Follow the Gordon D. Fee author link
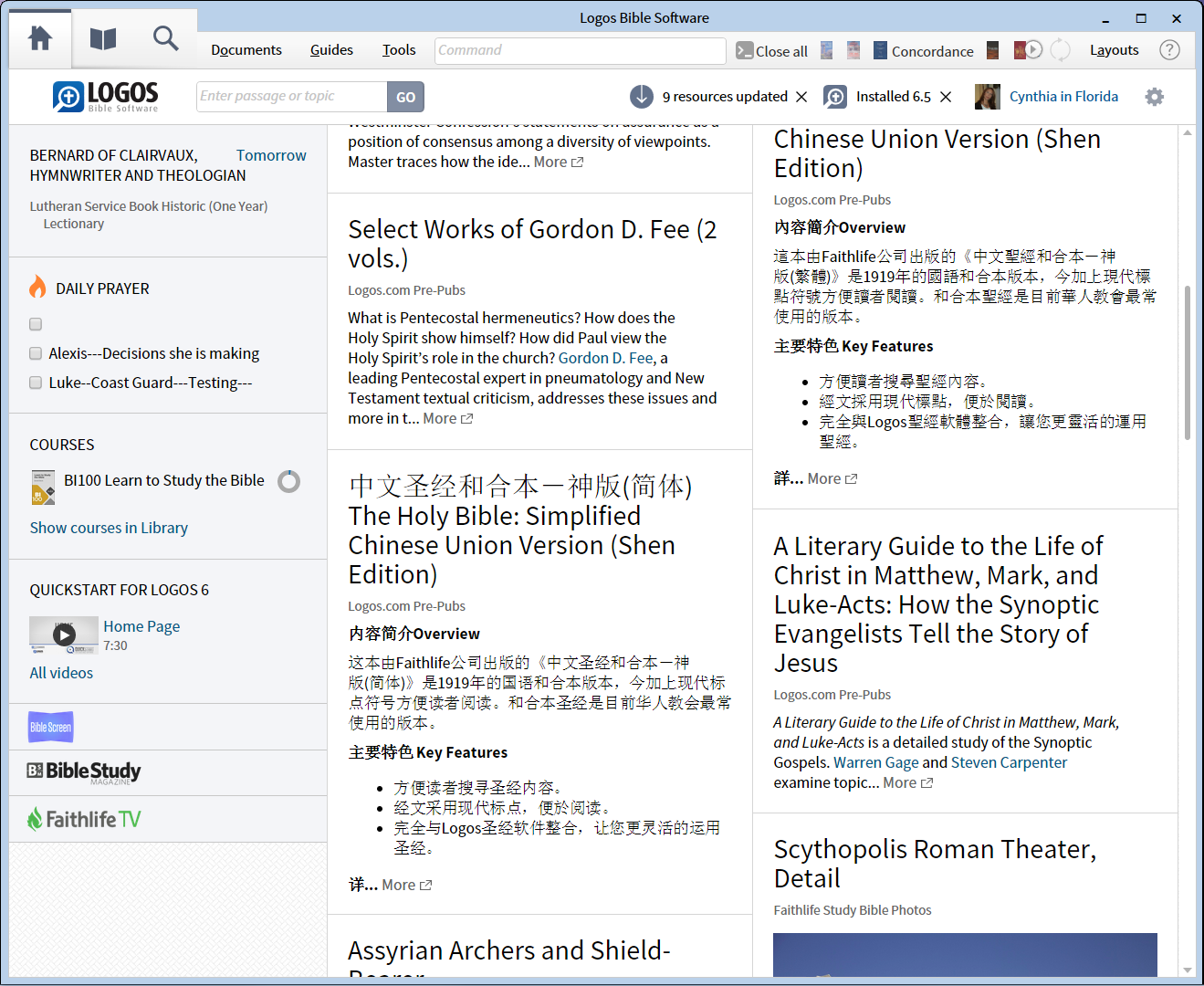Screen dimensions: 1204x986 point(606,358)
